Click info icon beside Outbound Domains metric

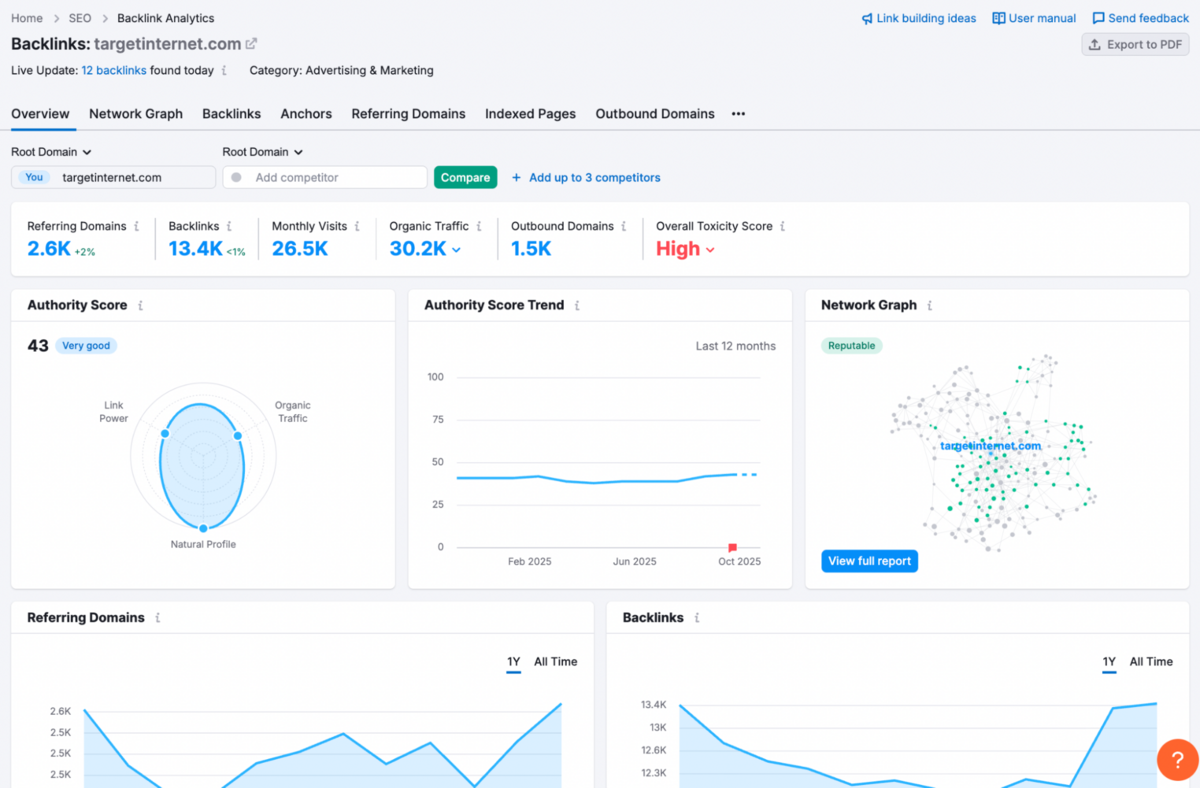tap(623, 226)
